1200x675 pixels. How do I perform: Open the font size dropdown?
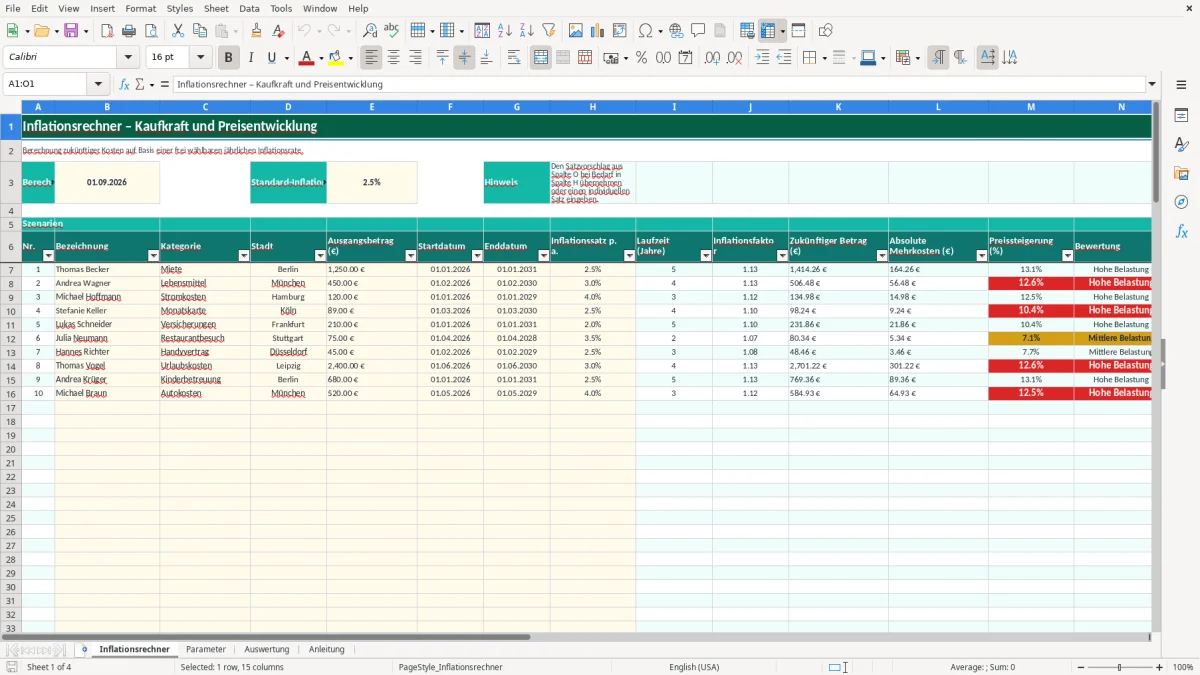pyautogui.click(x=201, y=58)
